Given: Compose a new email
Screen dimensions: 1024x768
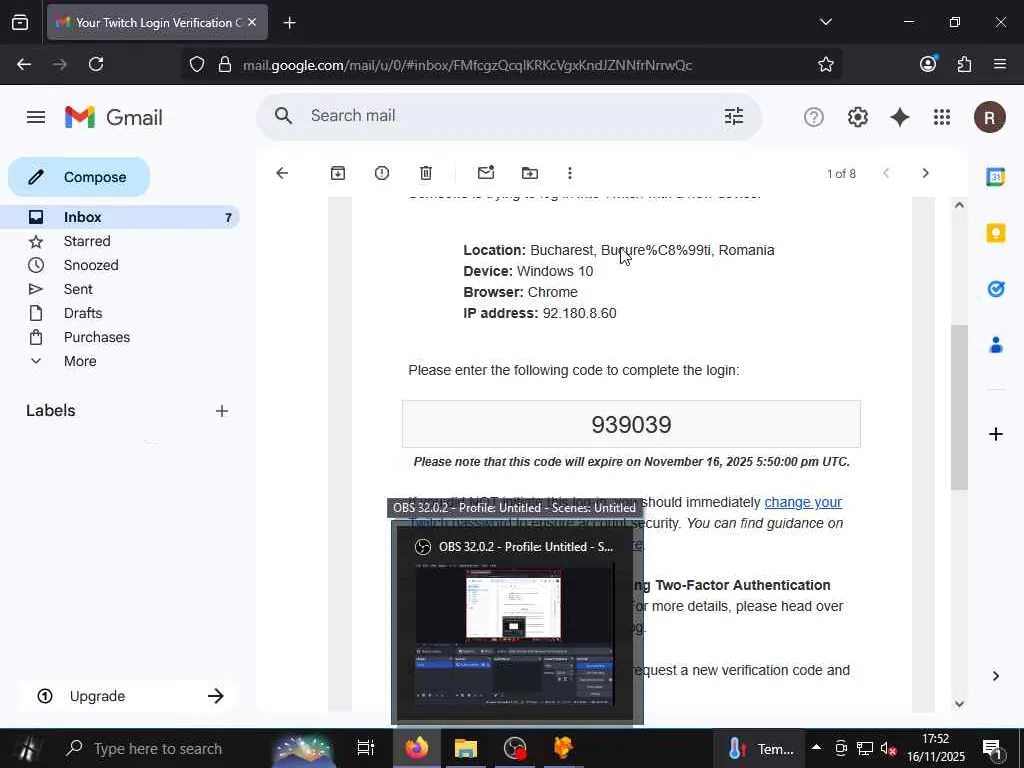Looking at the screenshot, I should (79, 177).
